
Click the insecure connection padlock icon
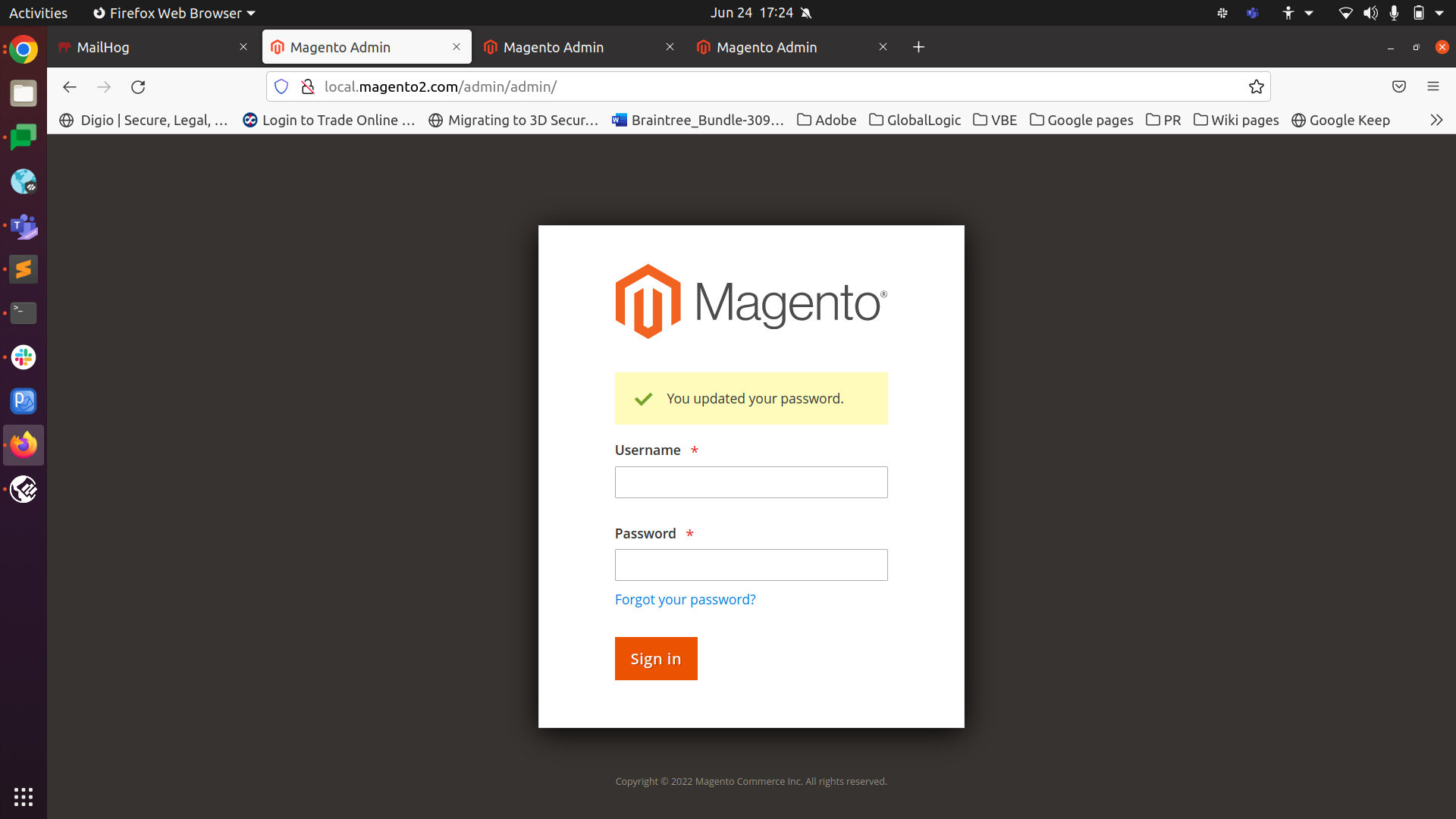click(307, 87)
